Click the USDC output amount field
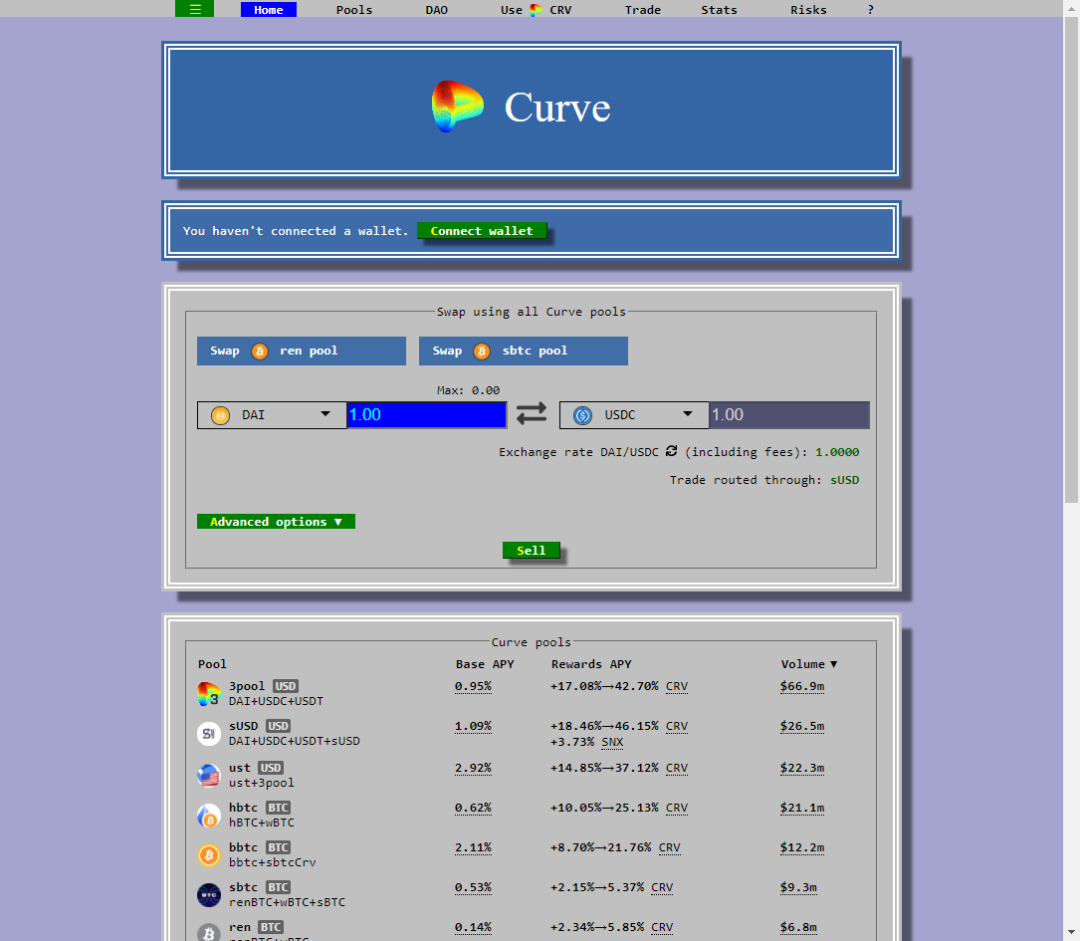 point(789,415)
